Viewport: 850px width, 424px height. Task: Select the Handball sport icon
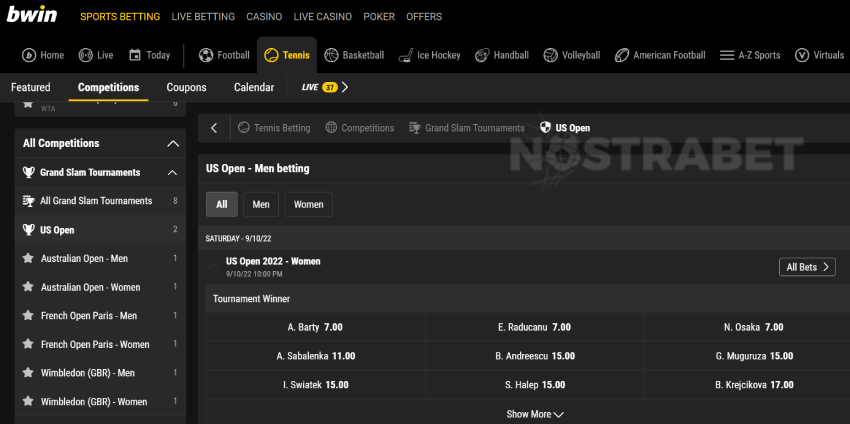[x=482, y=55]
